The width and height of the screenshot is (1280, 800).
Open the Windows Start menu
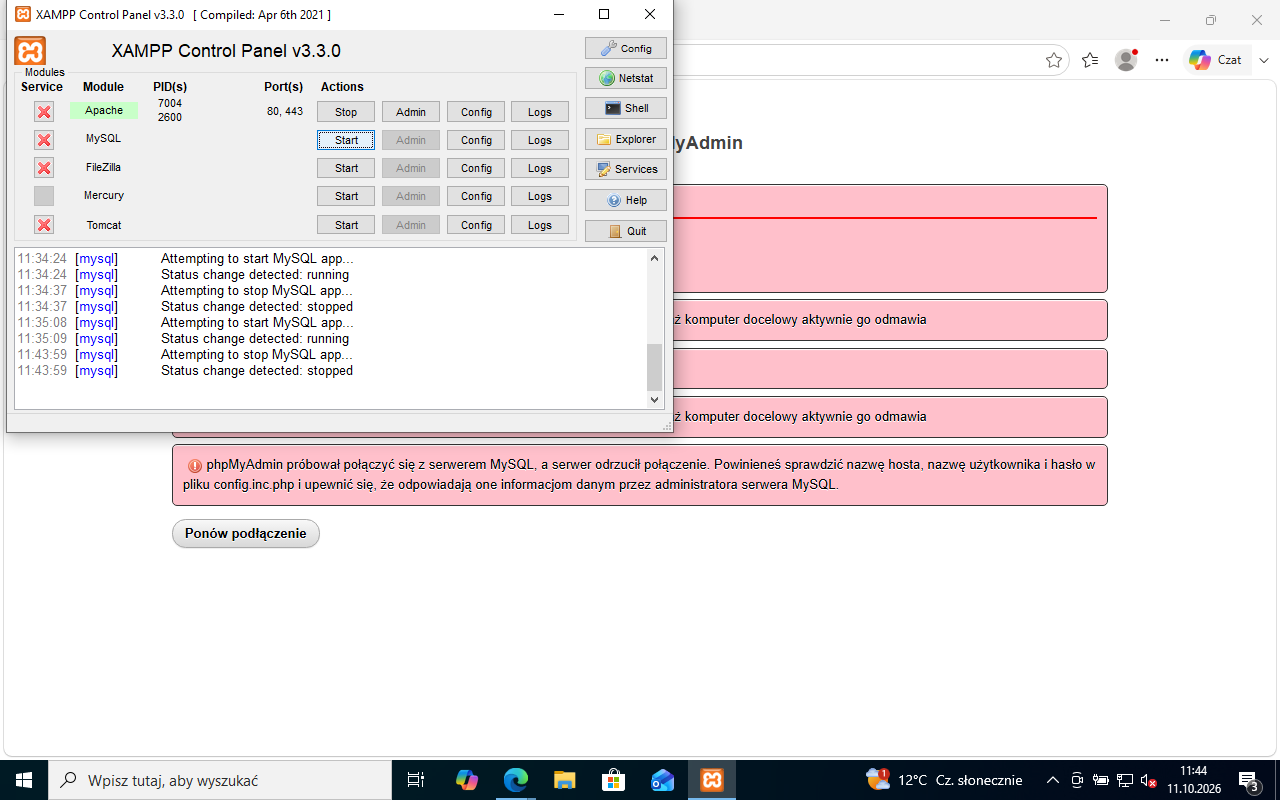click(x=24, y=780)
